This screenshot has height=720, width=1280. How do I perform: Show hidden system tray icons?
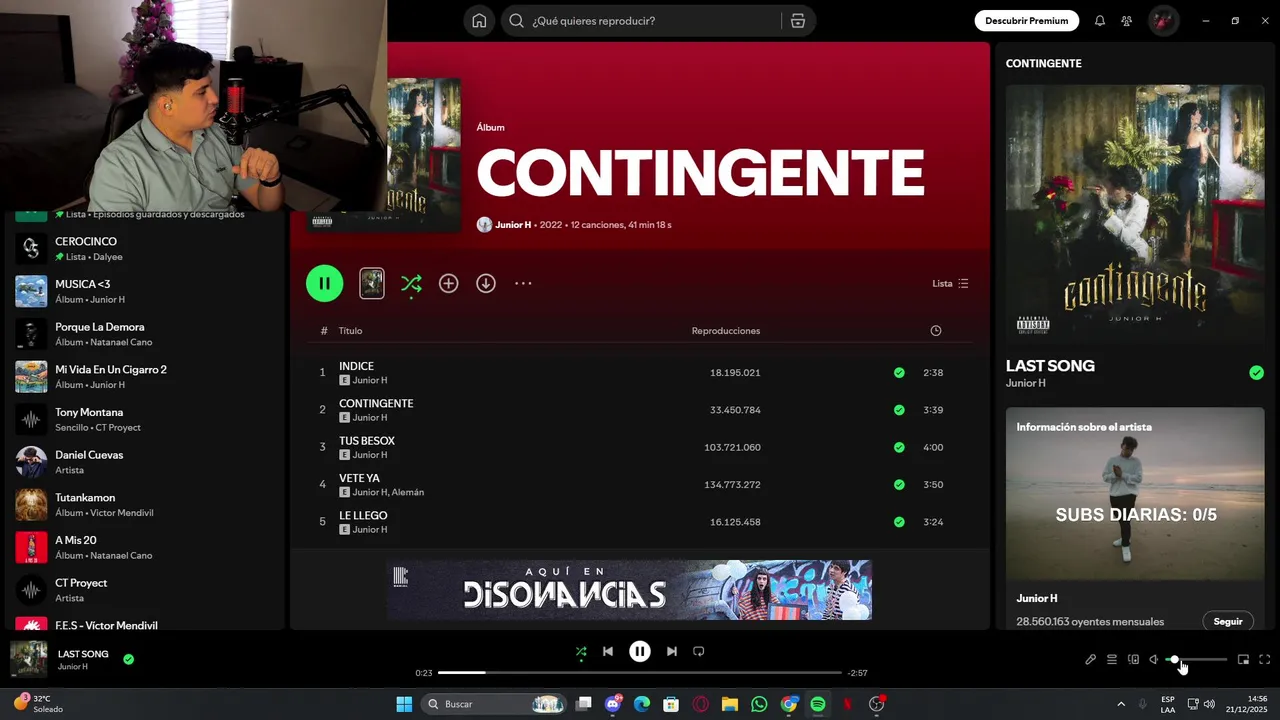click(x=1121, y=705)
